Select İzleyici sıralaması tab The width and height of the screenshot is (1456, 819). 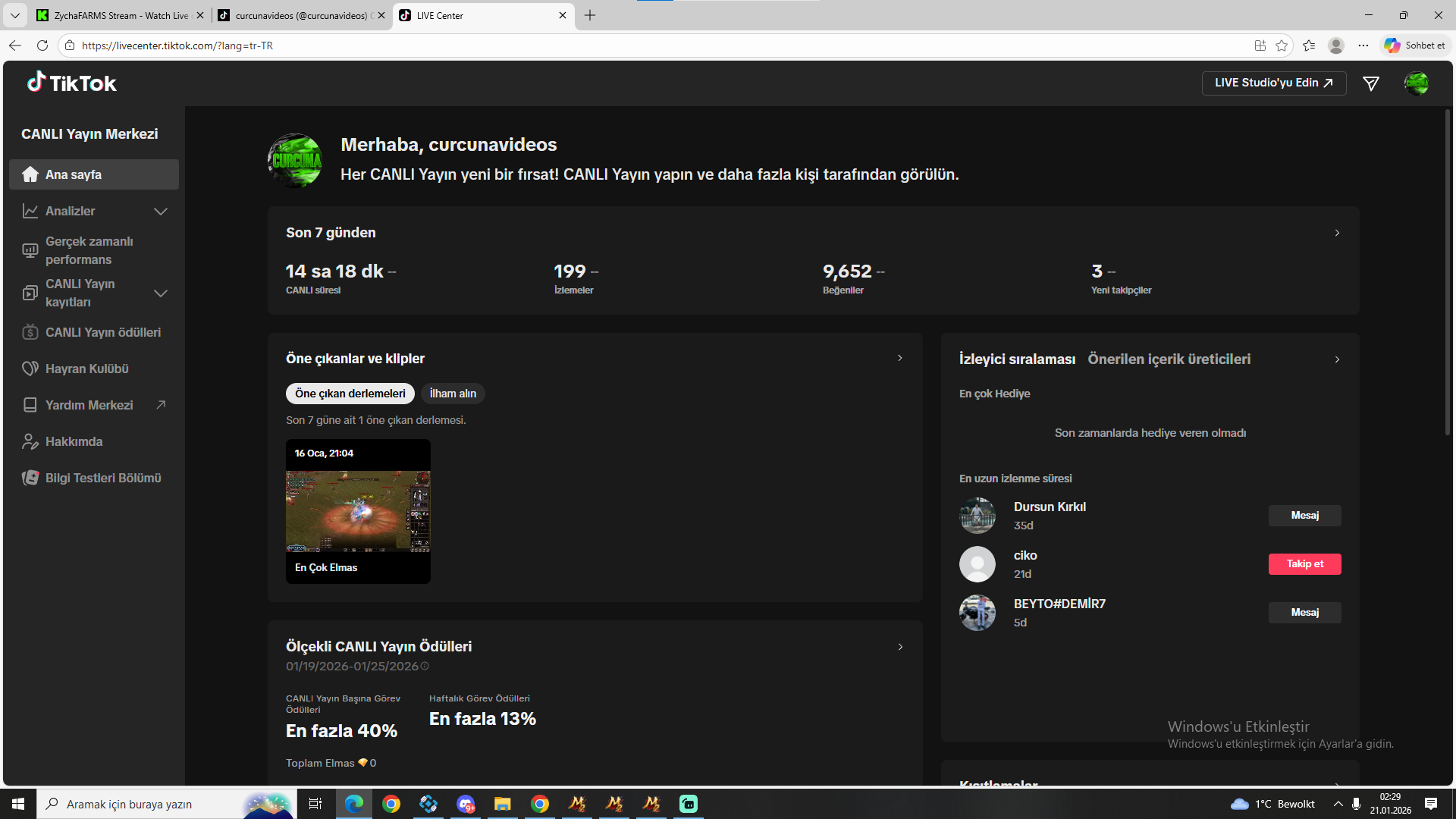(x=1017, y=359)
